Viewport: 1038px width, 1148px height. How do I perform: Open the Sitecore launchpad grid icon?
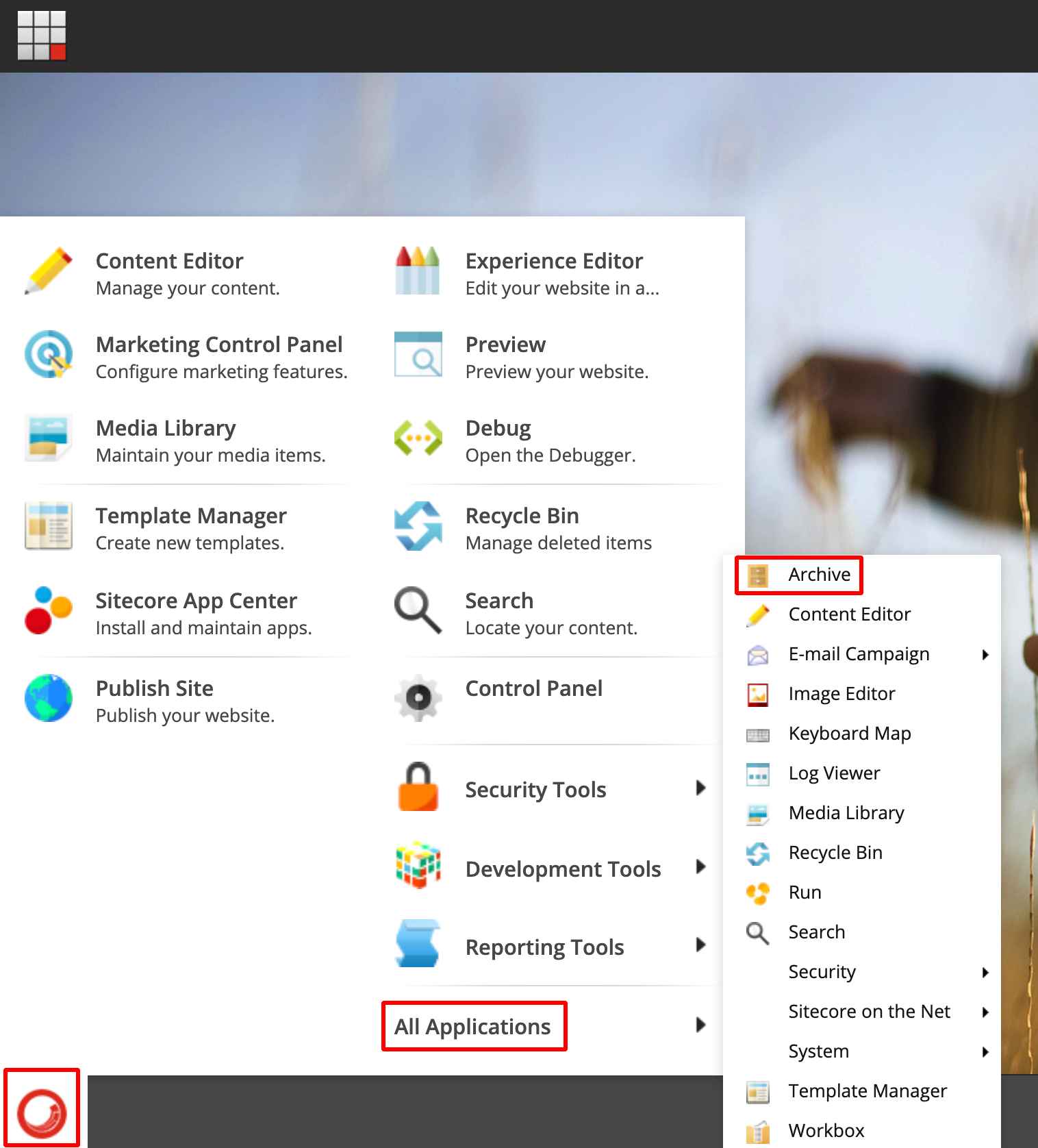[x=41, y=35]
